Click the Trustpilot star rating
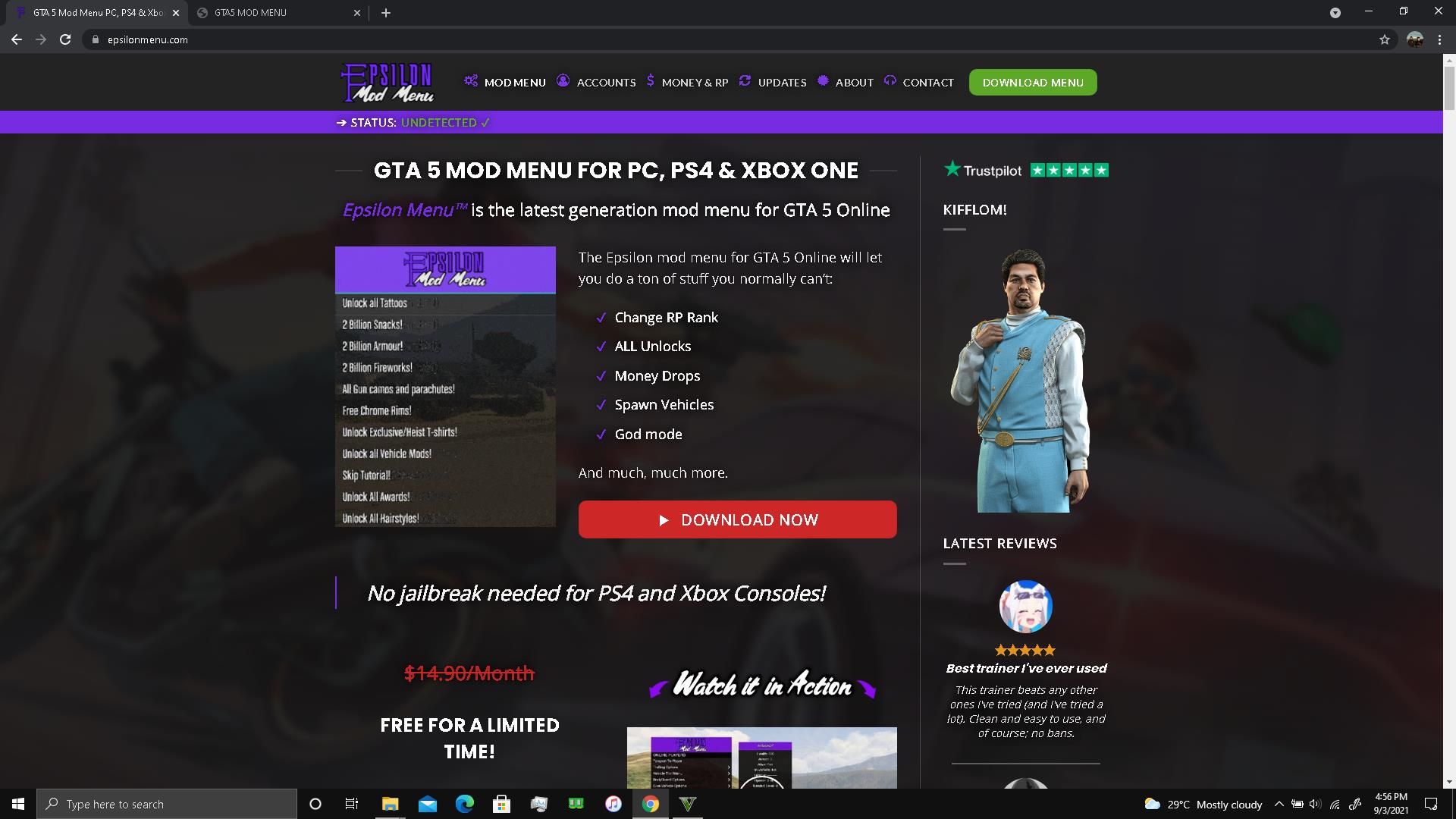 pyautogui.click(x=1069, y=171)
